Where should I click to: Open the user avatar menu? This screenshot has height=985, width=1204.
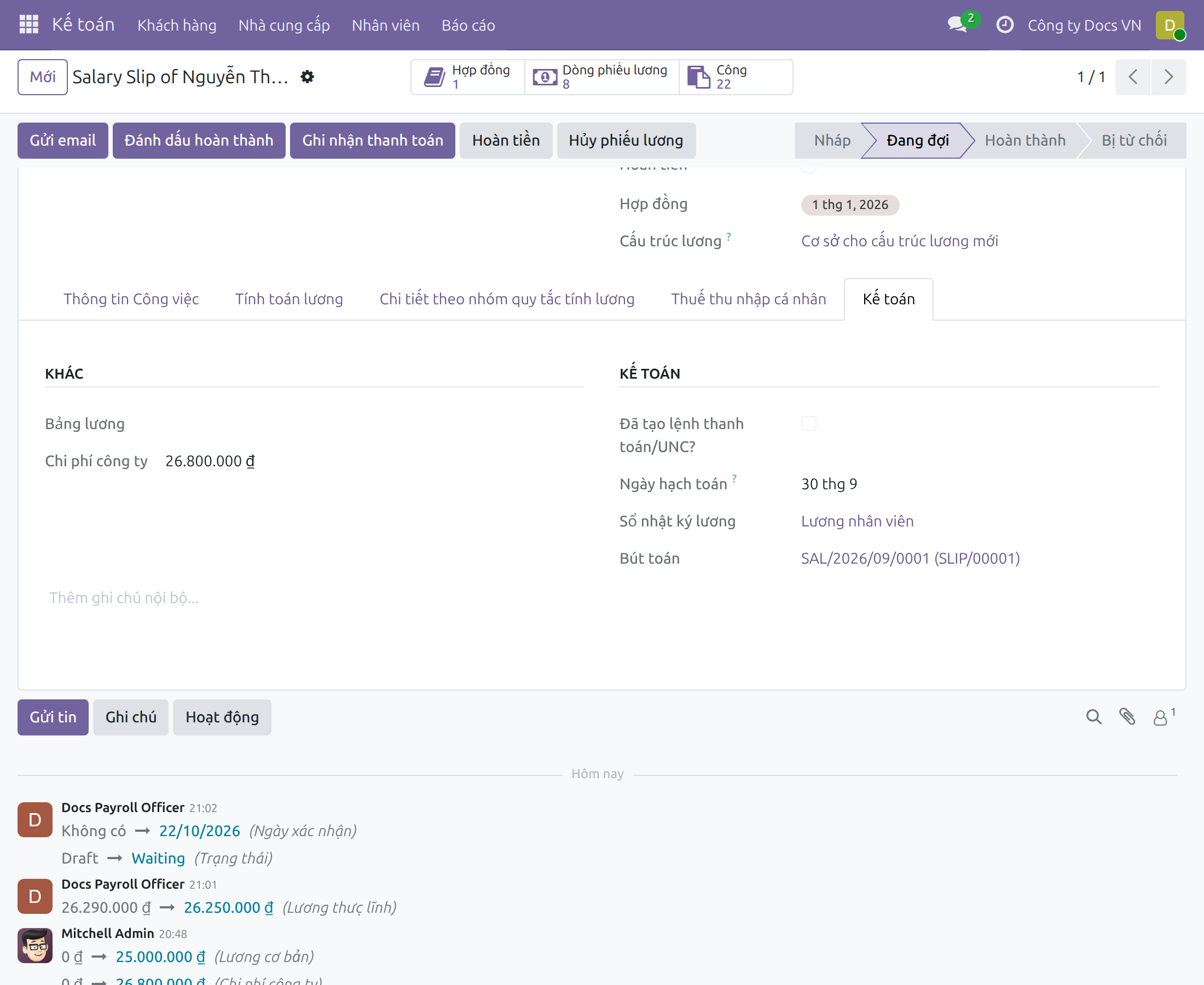tap(1170, 25)
